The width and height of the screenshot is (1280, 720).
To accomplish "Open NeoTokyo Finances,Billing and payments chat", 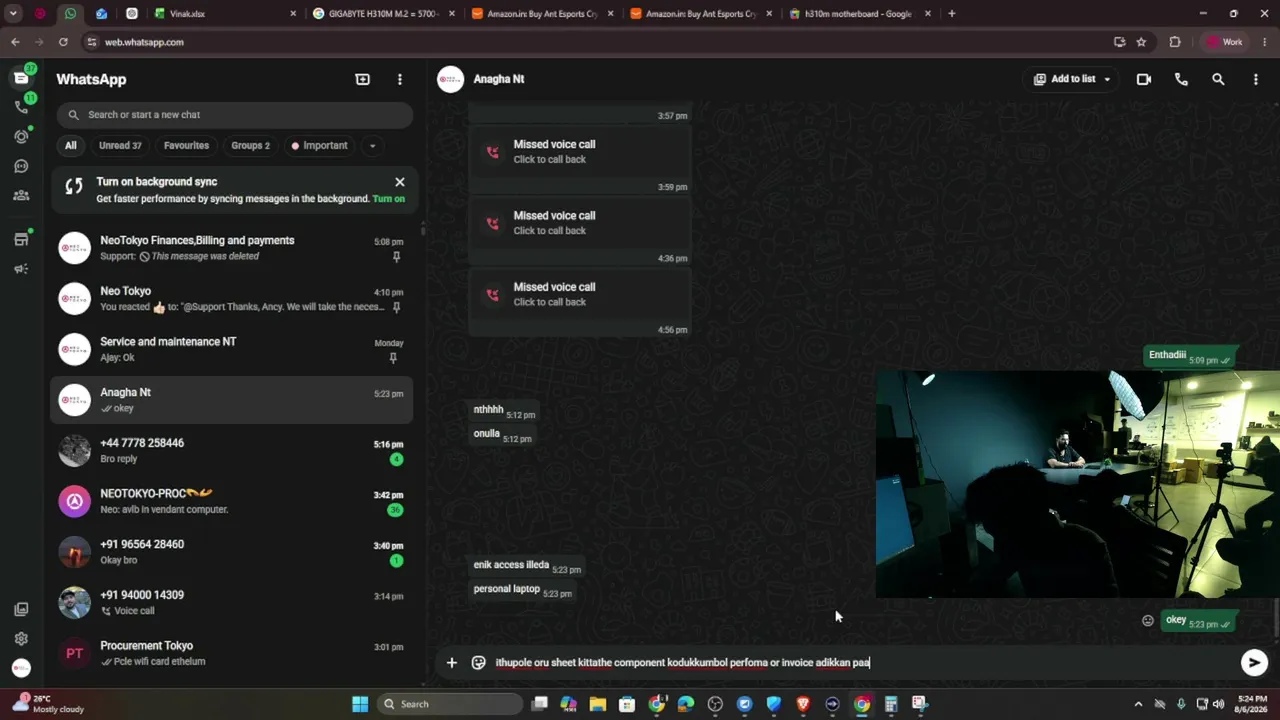I will 232,248.
